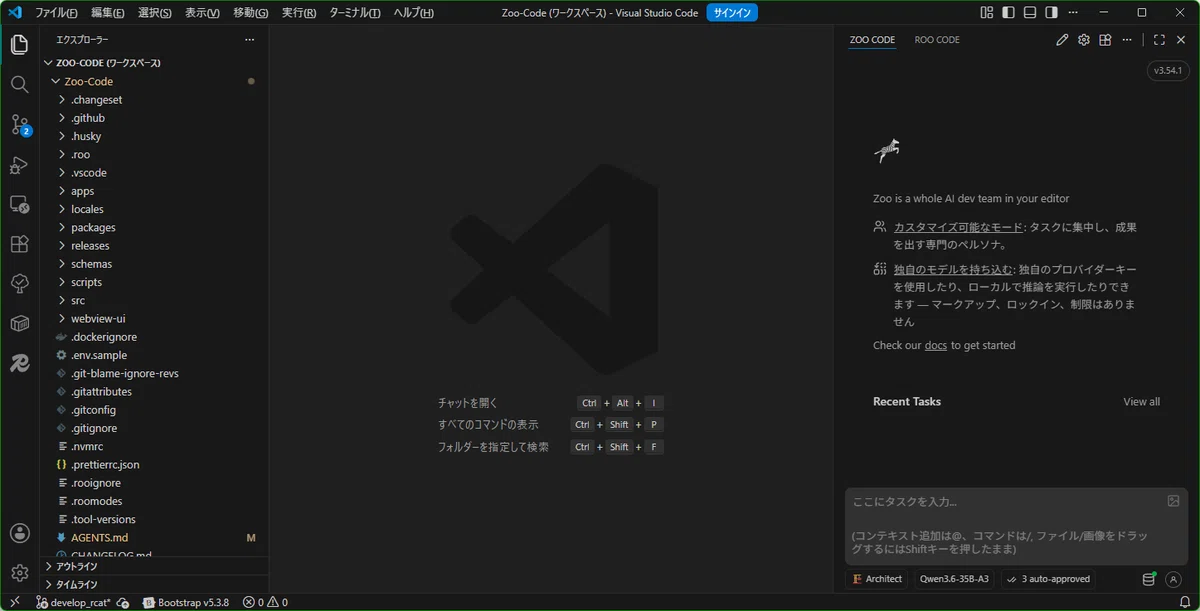Image resolution: width=1200 pixels, height=611 pixels.
Task: Add image using icon in task input box
Action: [x=1173, y=501]
